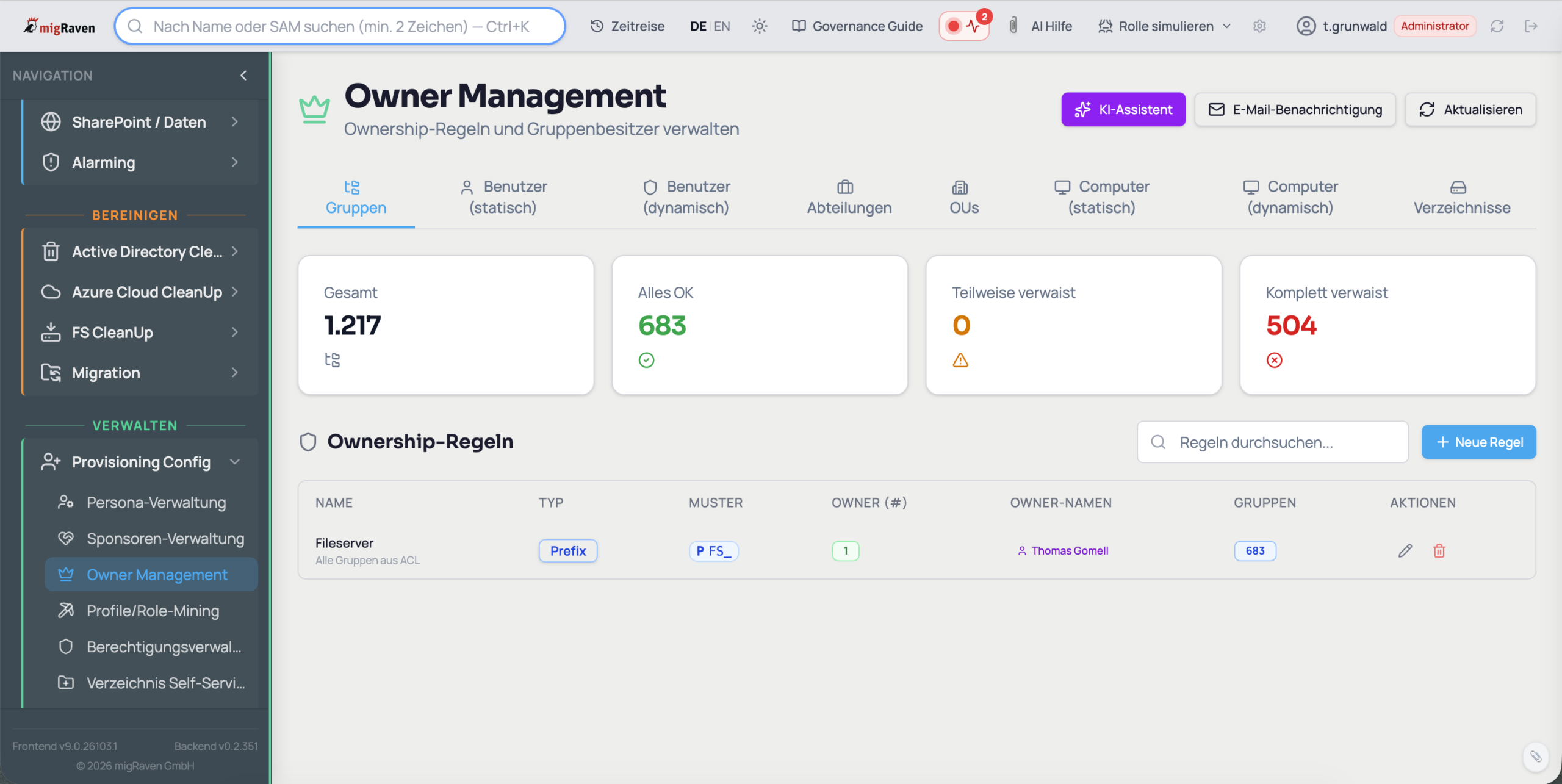This screenshot has width=1562, height=784.
Task: Click the settings gear icon in top bar
Action: (x=1259, y=26)
